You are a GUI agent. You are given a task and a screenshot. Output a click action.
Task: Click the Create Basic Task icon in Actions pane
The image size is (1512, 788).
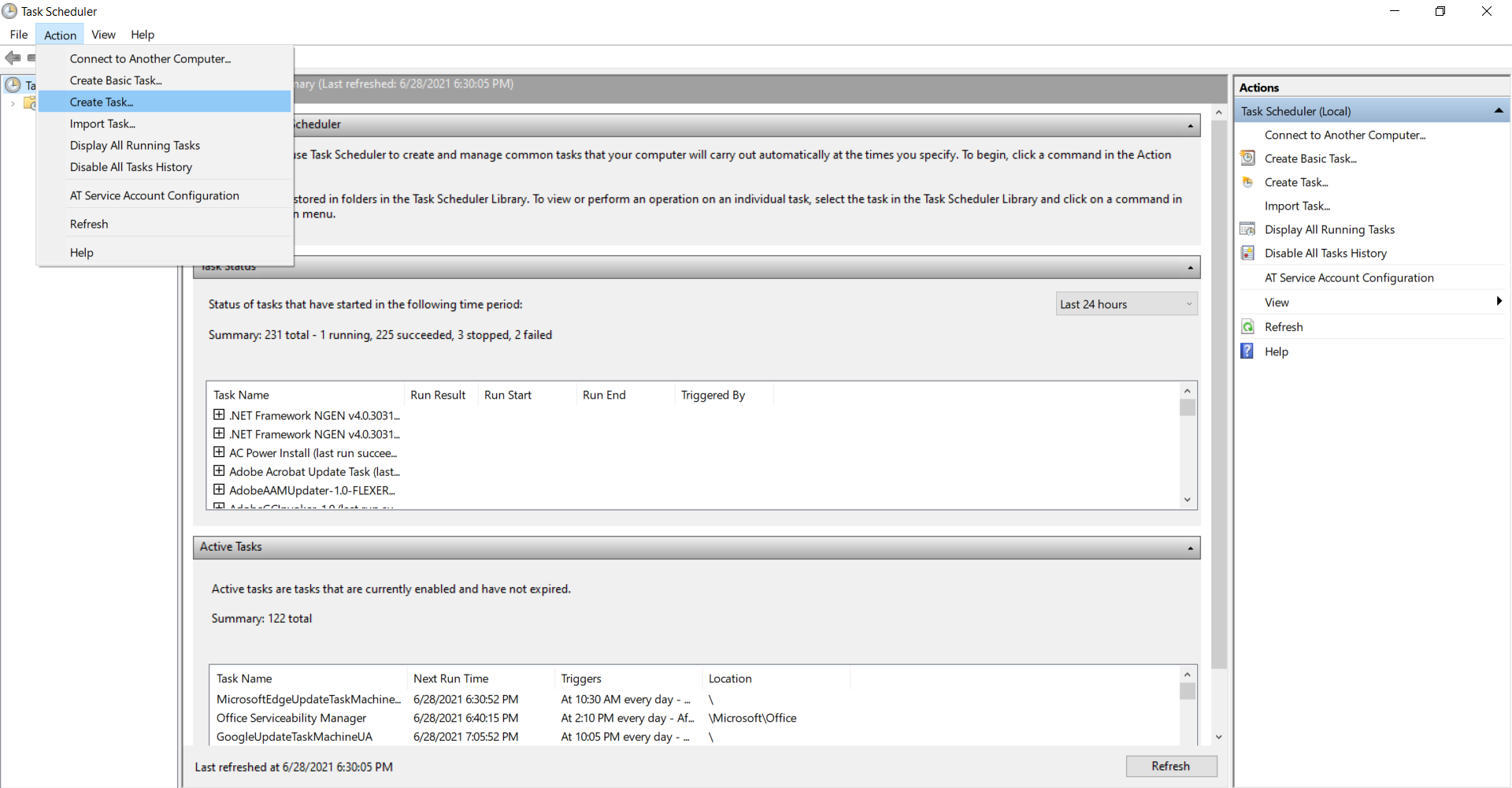(x=1248, y=158)
